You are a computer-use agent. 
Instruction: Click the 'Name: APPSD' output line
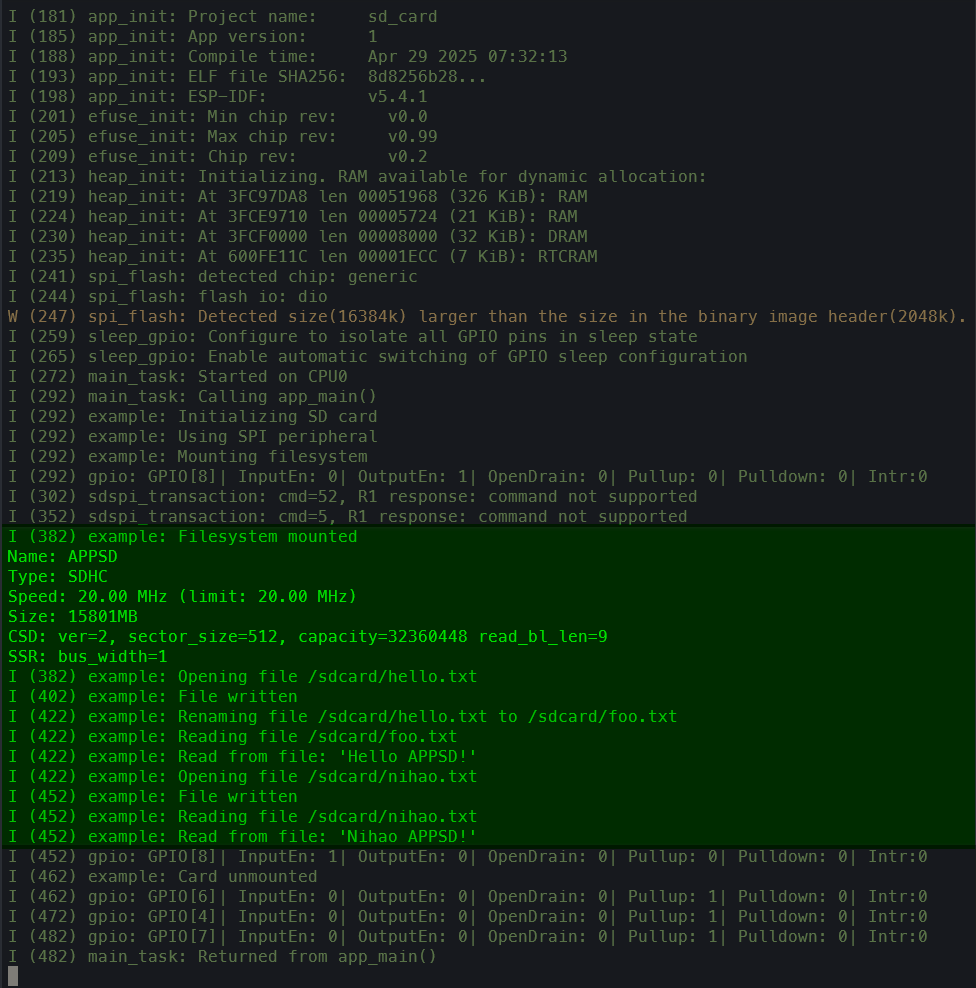[62, 557]
